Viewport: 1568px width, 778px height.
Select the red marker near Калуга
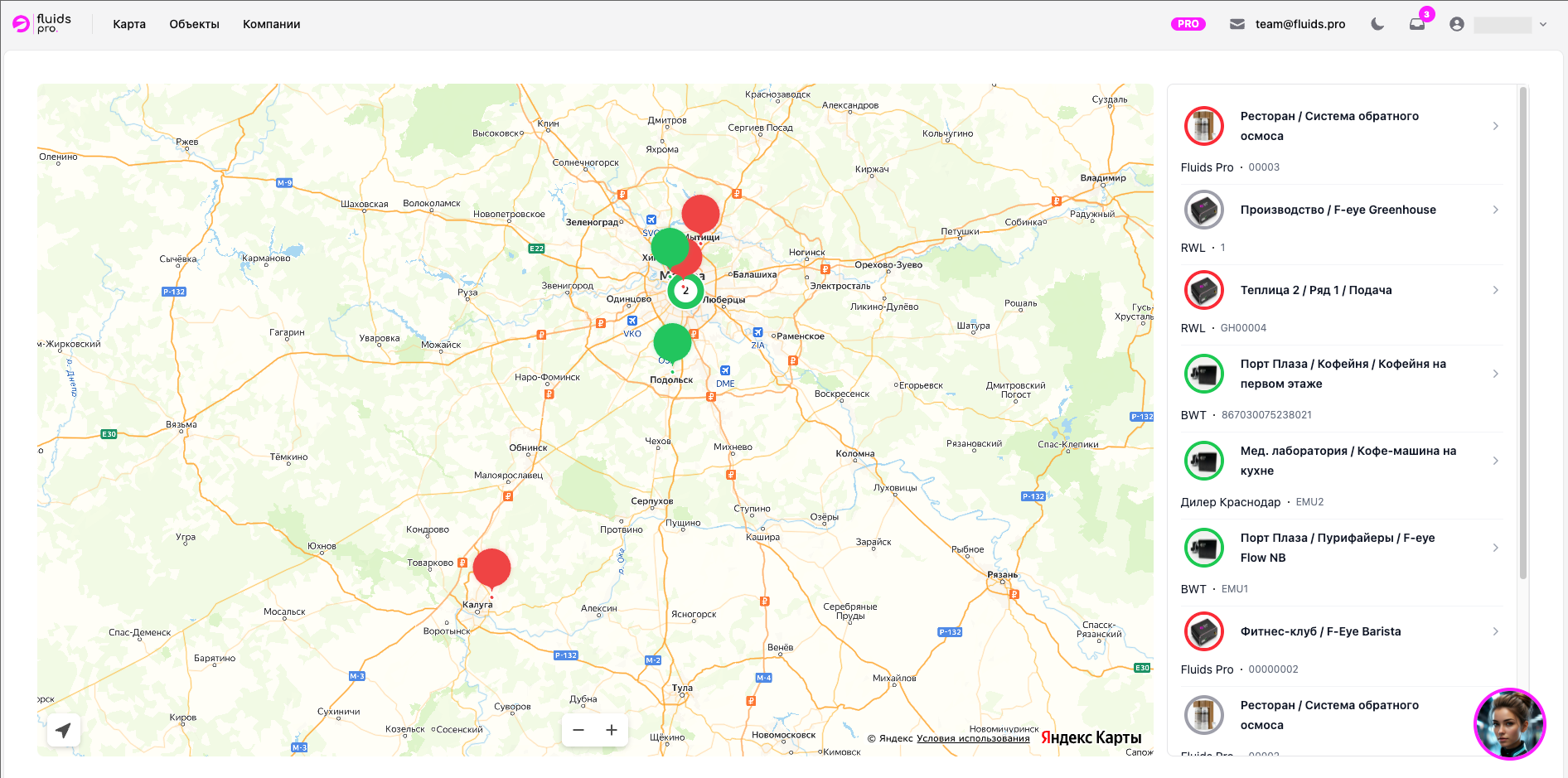coord(491,571)
